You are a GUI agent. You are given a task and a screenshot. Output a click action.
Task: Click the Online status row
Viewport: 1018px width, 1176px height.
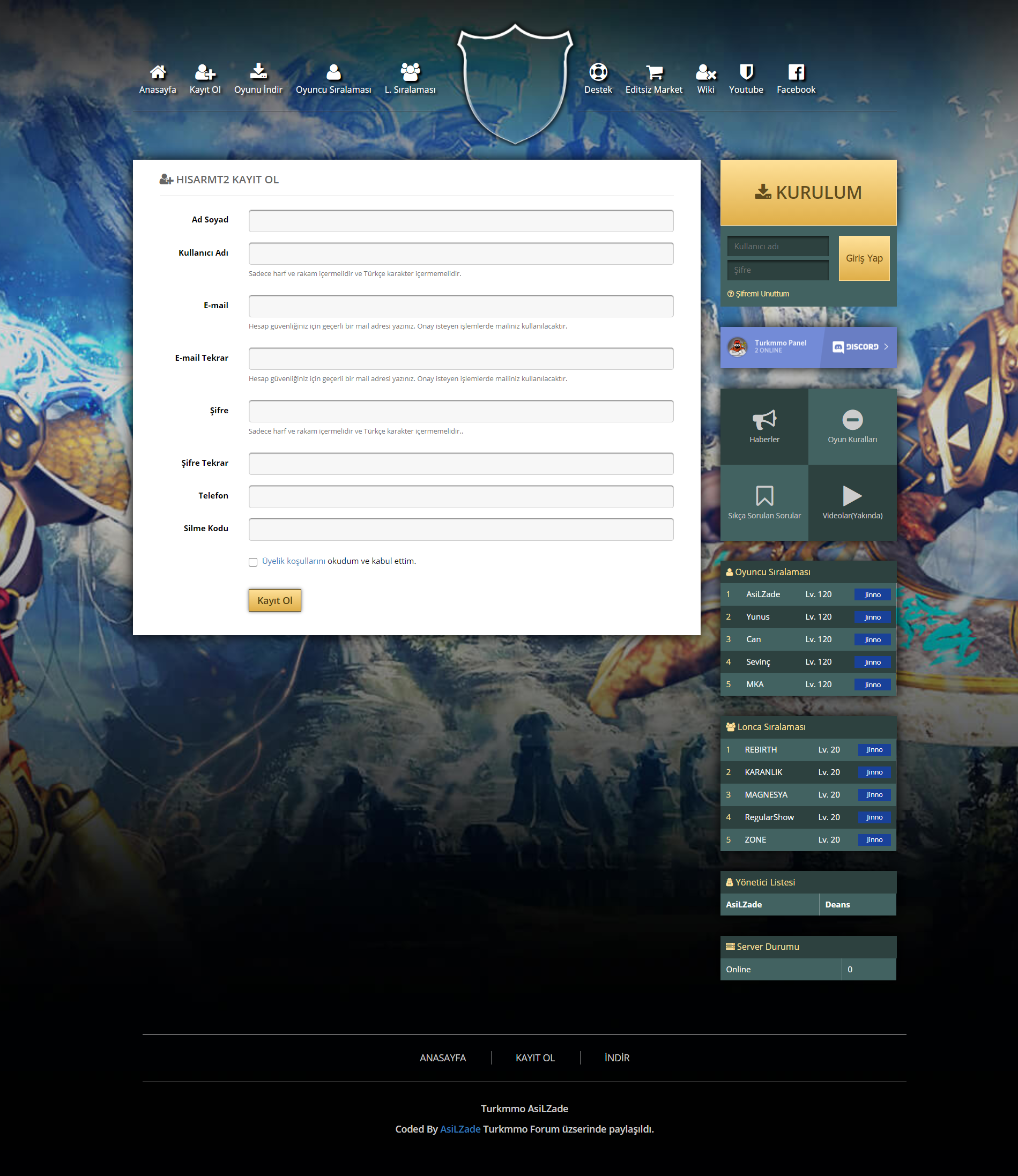(x=808, y=969)
